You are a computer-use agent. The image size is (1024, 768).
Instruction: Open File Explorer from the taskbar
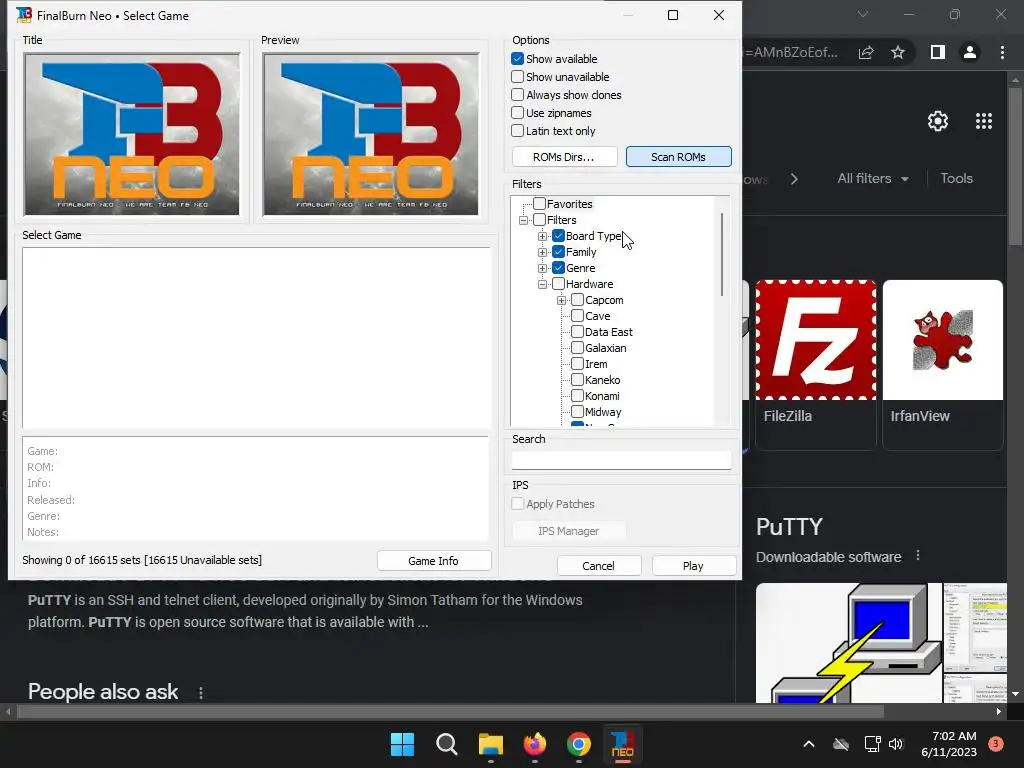click(x=491, y=744)
